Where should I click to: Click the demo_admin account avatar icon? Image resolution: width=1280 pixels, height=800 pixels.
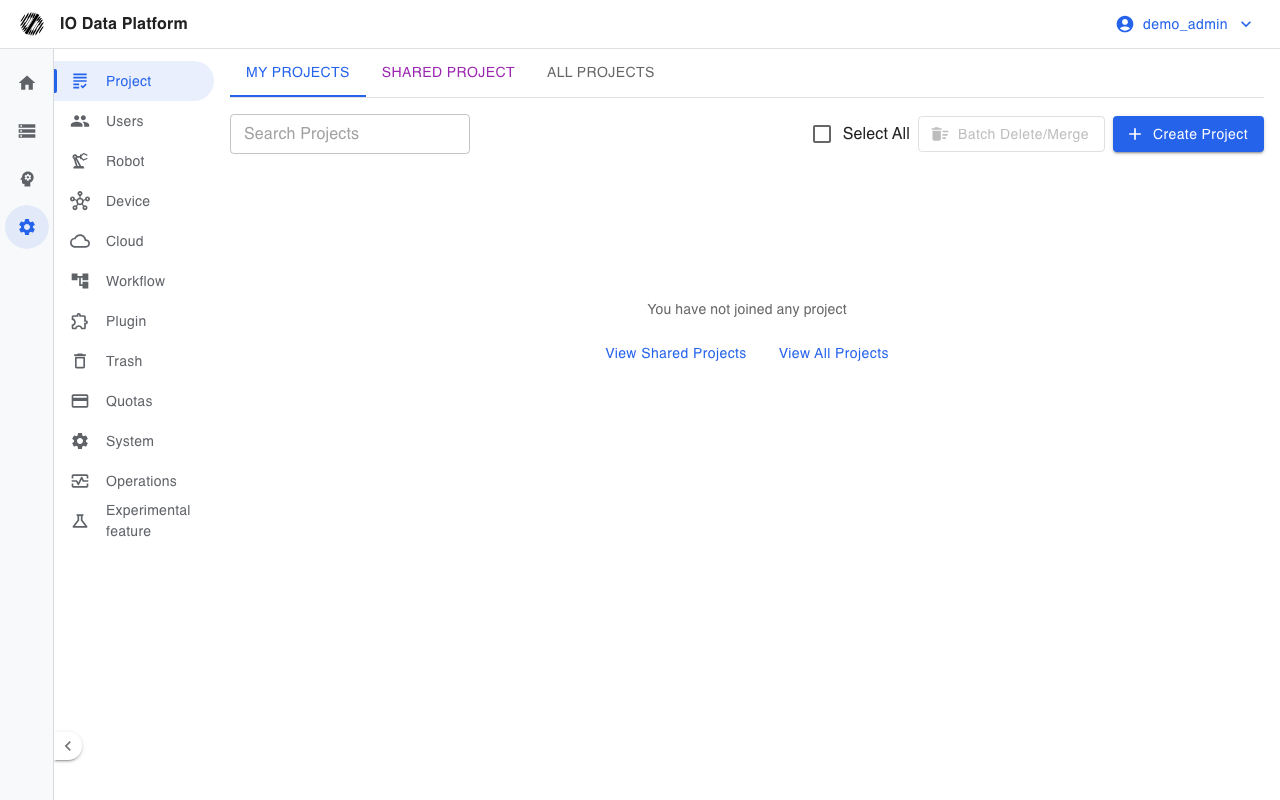pyautogui.click(x=1125, y=24)
